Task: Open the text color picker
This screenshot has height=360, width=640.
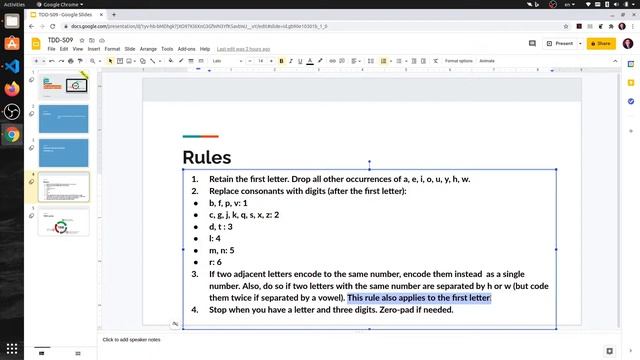Action: [310, 61]
